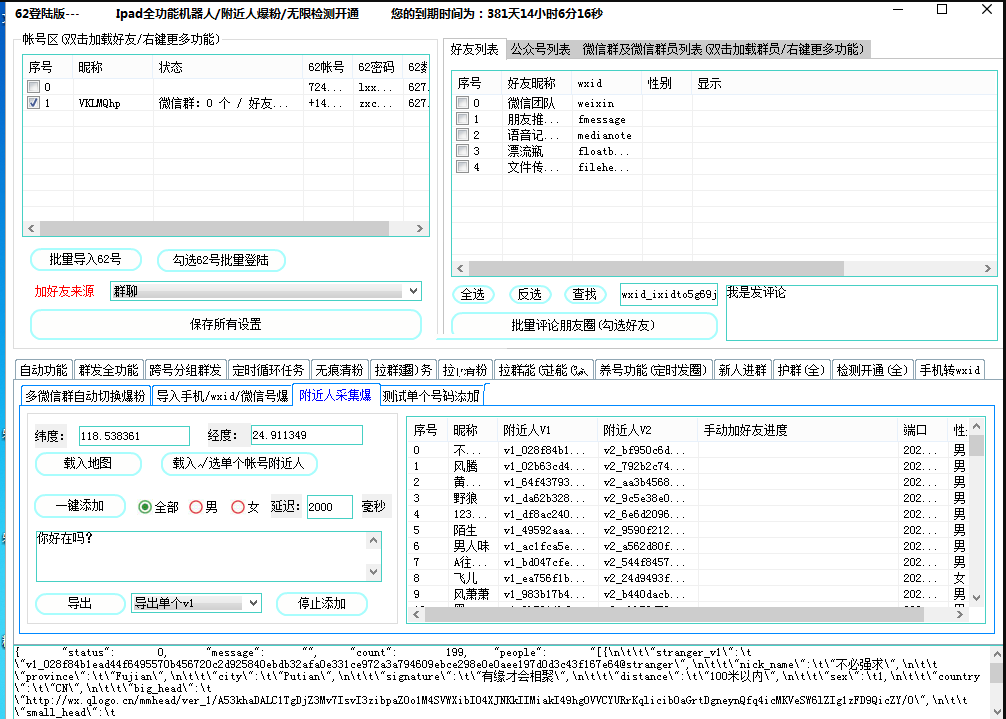Screen dimensions: 1006x719
Task: Check the checkbox for account row 0
Action: 33,87
